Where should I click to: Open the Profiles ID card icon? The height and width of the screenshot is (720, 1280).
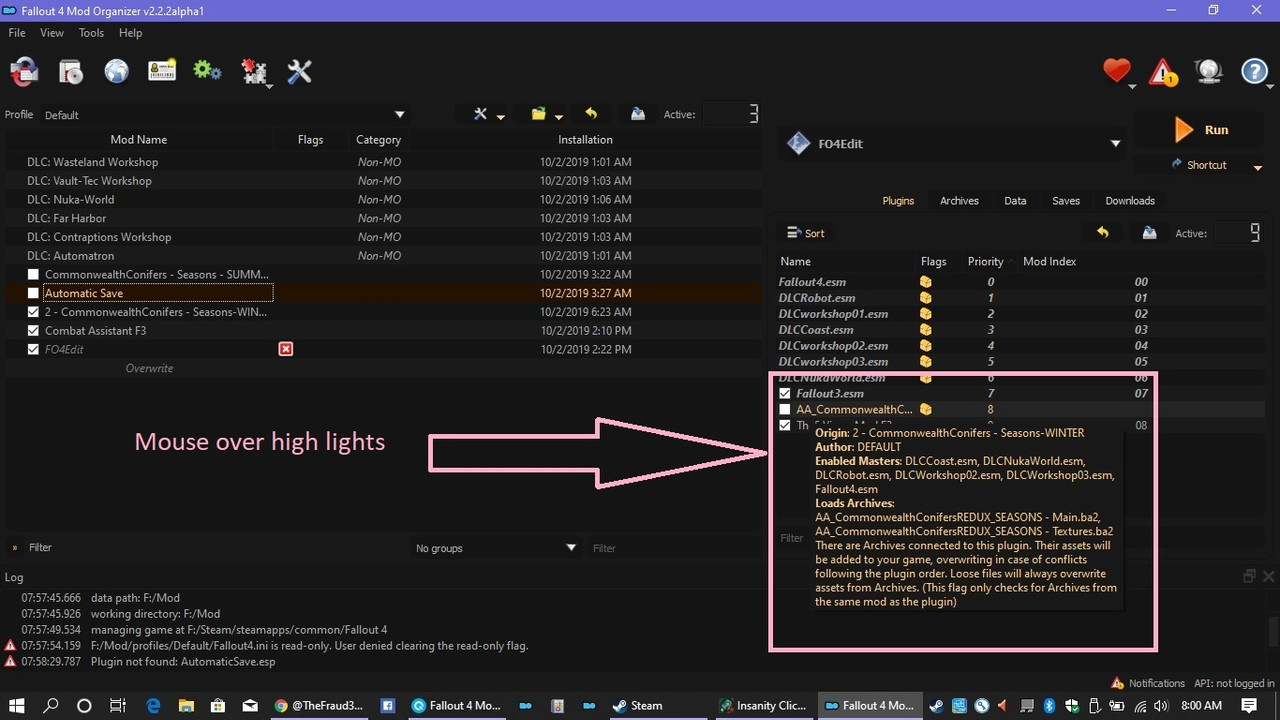click(162, 71)
